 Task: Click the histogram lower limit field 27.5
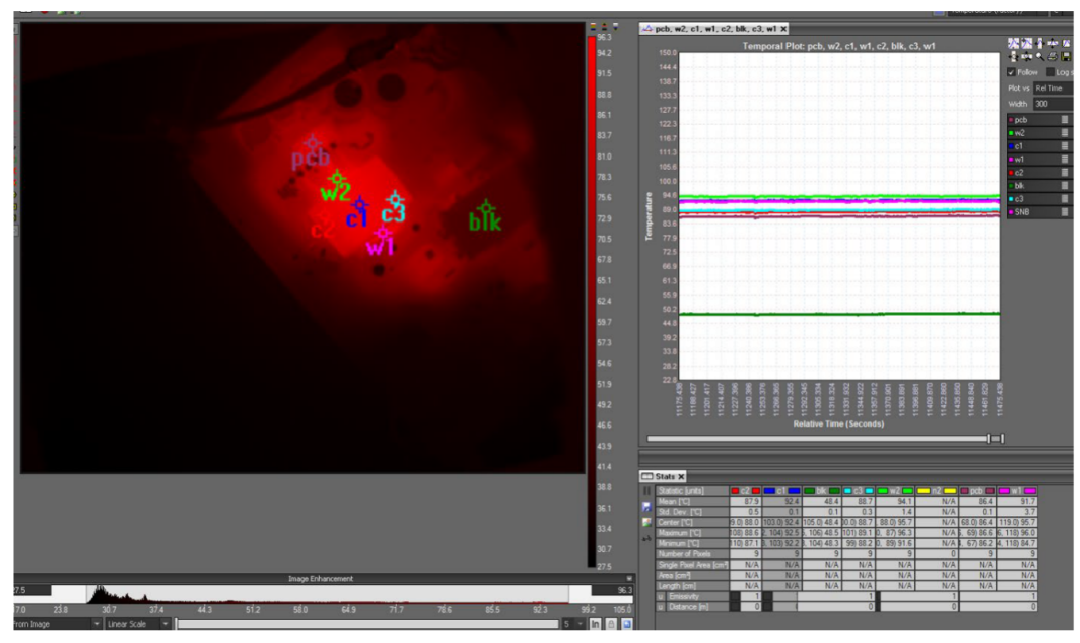32,590
